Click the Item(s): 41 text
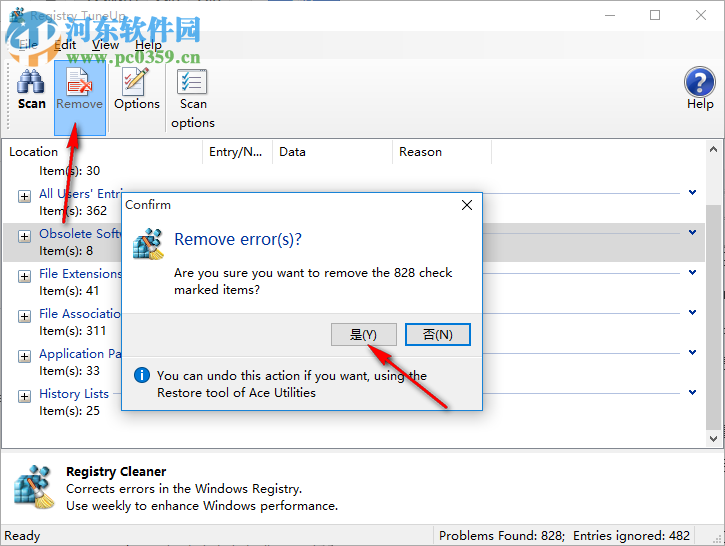Screen dimensions: 725x546 (69, 291)
